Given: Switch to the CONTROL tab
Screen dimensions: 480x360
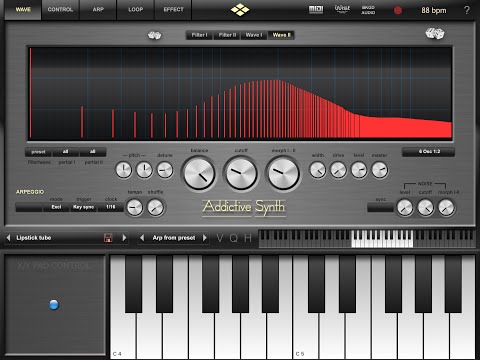Looking at the screenshot, I should coord(60,10).
